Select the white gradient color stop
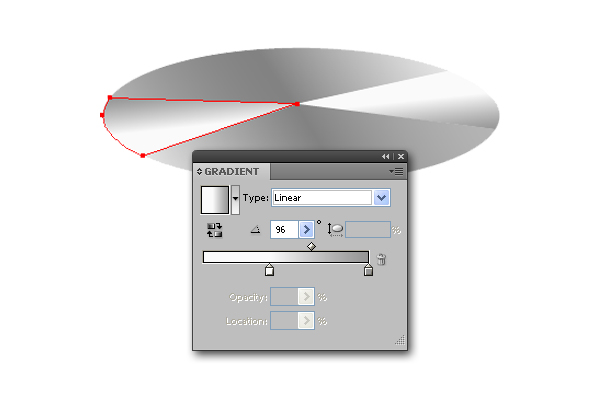The width and height of the screenshot is (600, 400). [269, 270]
